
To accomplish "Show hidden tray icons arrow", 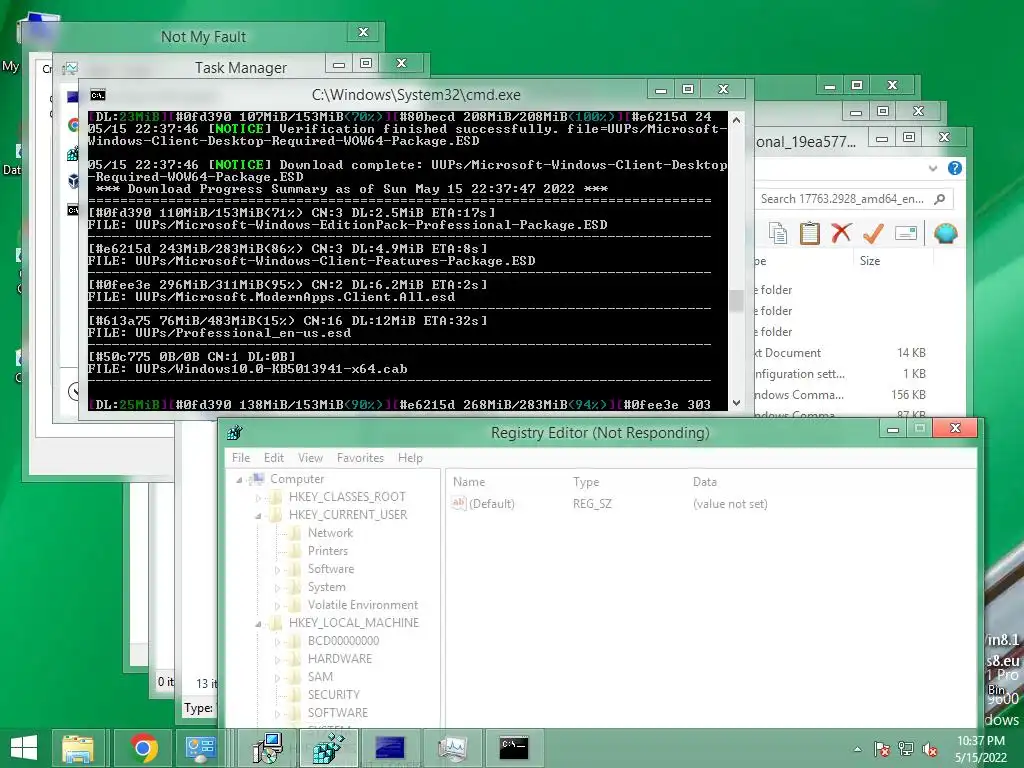I will (x=857, y=750).
